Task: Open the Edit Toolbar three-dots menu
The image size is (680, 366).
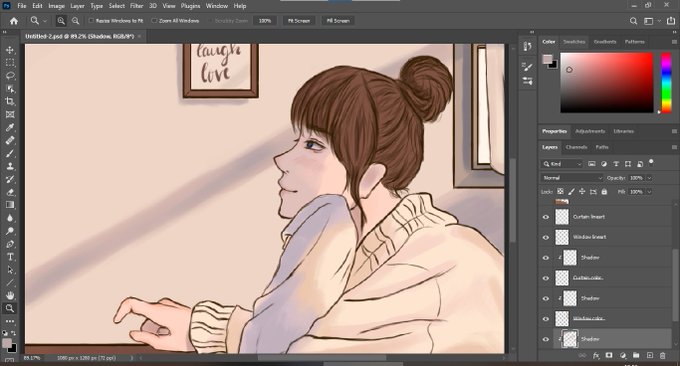Action: point(10,321)
